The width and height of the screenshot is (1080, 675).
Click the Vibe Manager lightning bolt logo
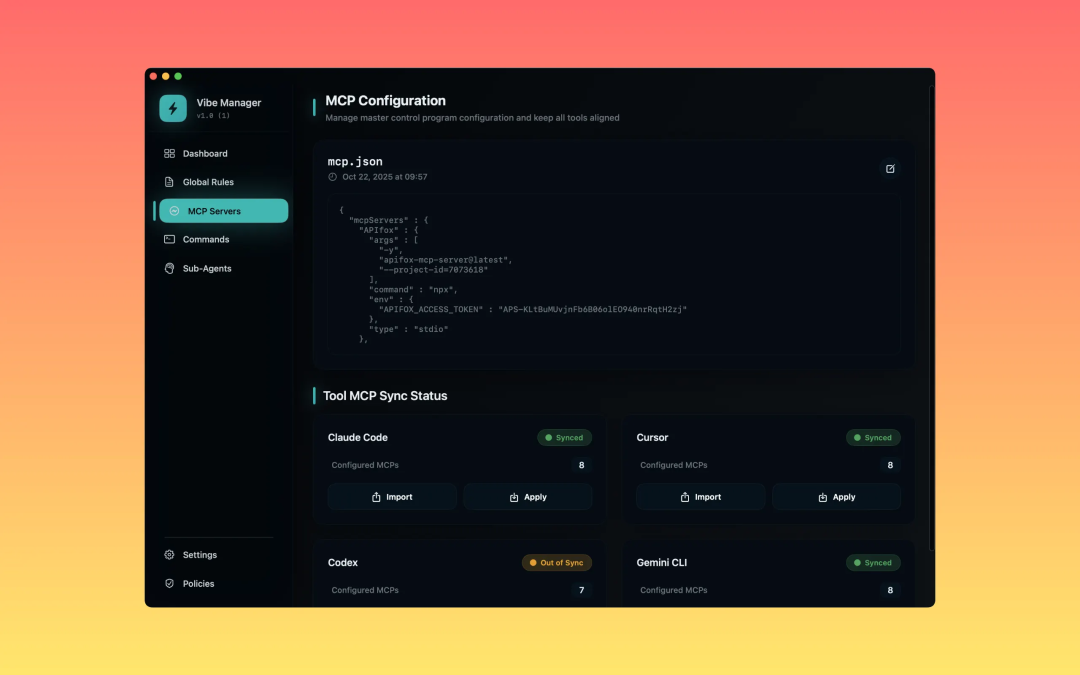[x=173, y=108]
